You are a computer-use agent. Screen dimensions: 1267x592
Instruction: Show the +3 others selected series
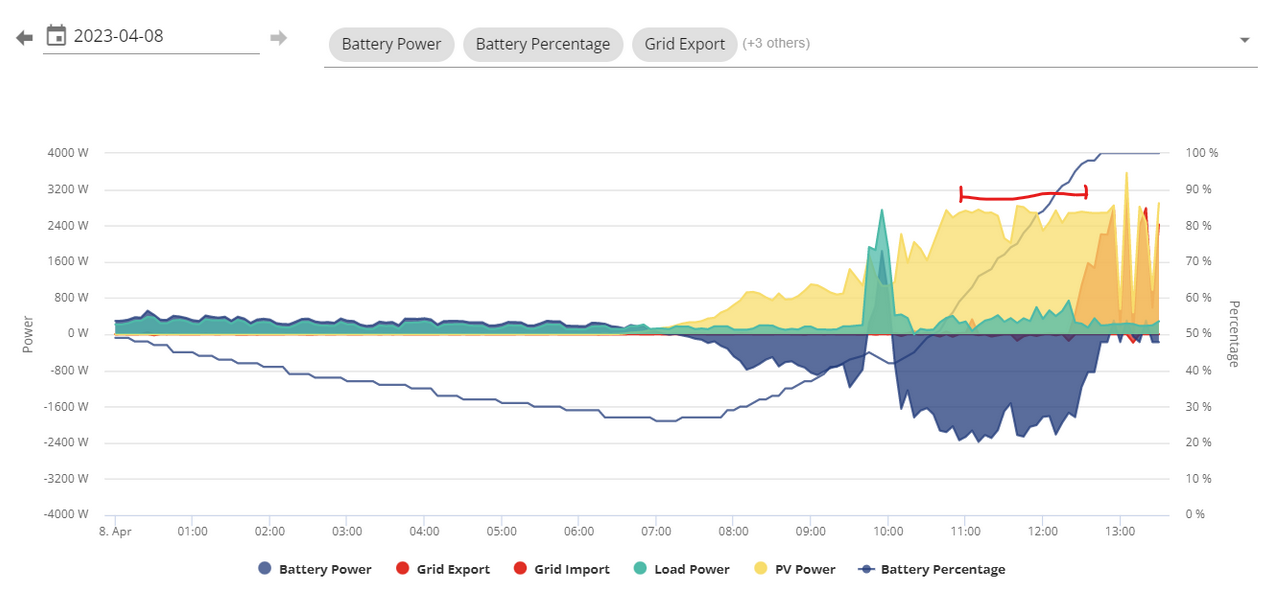coord(776,43)
